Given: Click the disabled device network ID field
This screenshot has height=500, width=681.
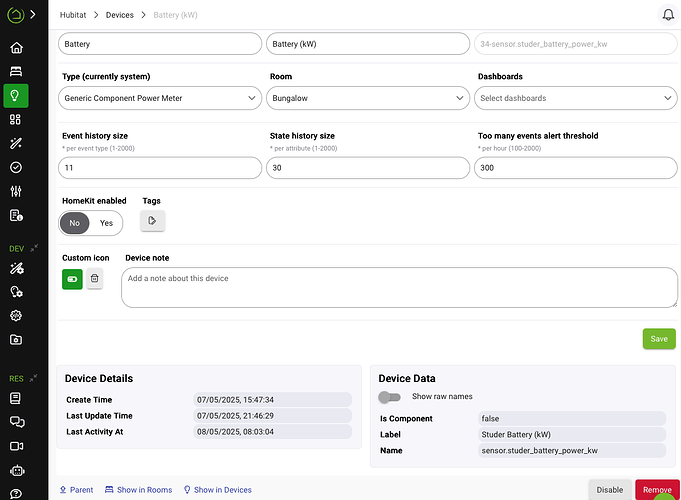Looking at the screenshot, I should point(575,44).
